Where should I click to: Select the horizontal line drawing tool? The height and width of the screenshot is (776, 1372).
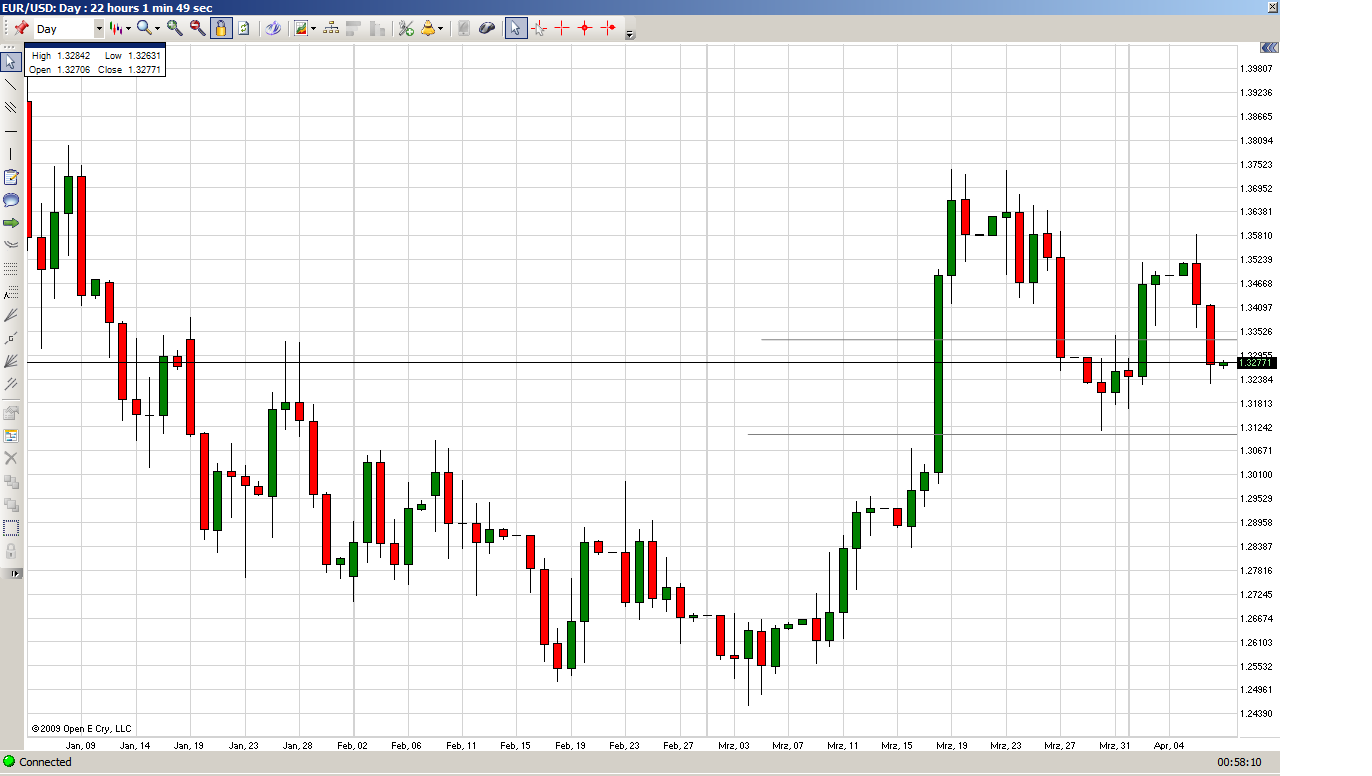click(x=11, y=131)
